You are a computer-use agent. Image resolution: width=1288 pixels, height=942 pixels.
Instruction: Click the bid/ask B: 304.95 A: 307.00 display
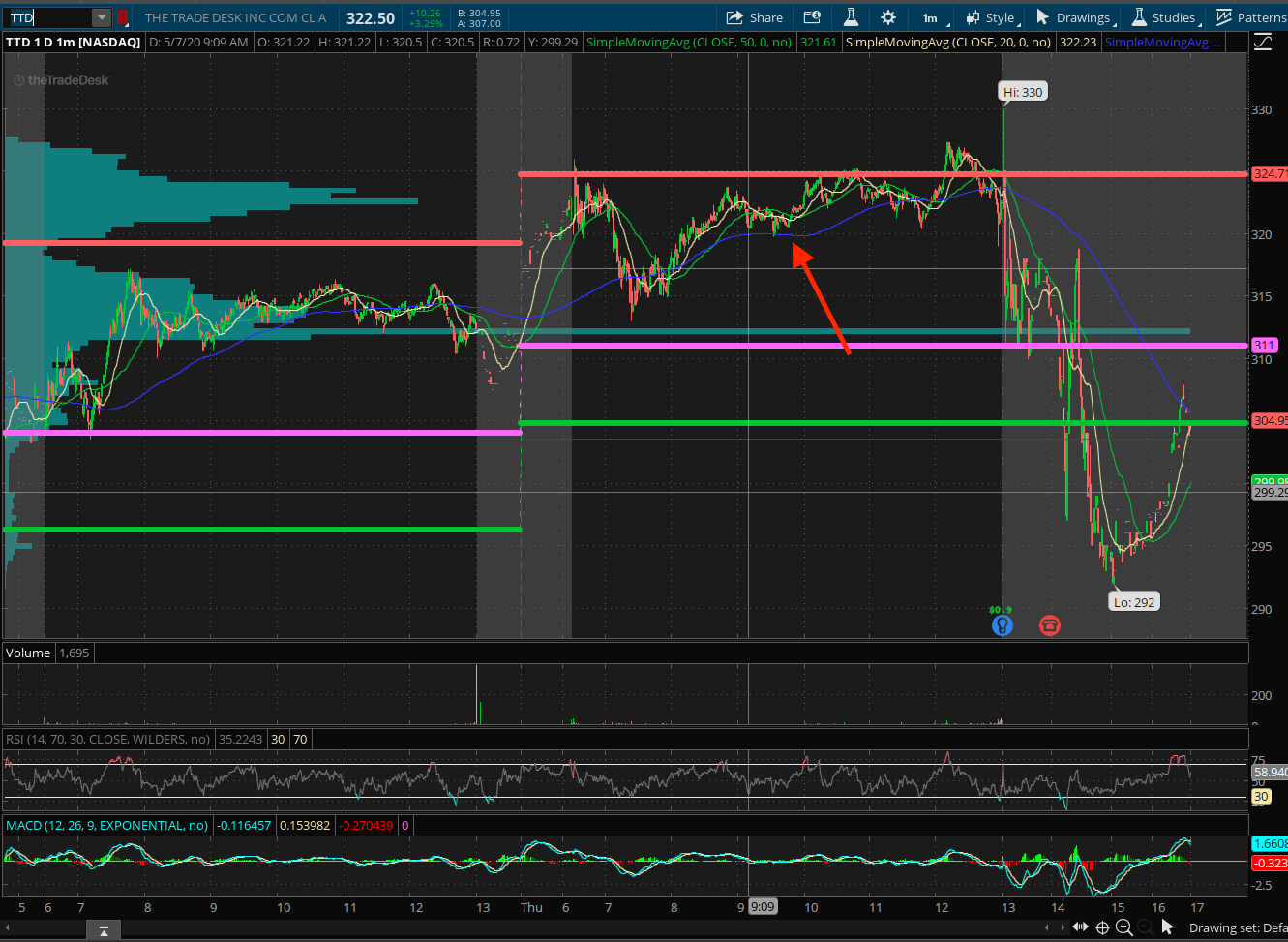tap(479, 18)
